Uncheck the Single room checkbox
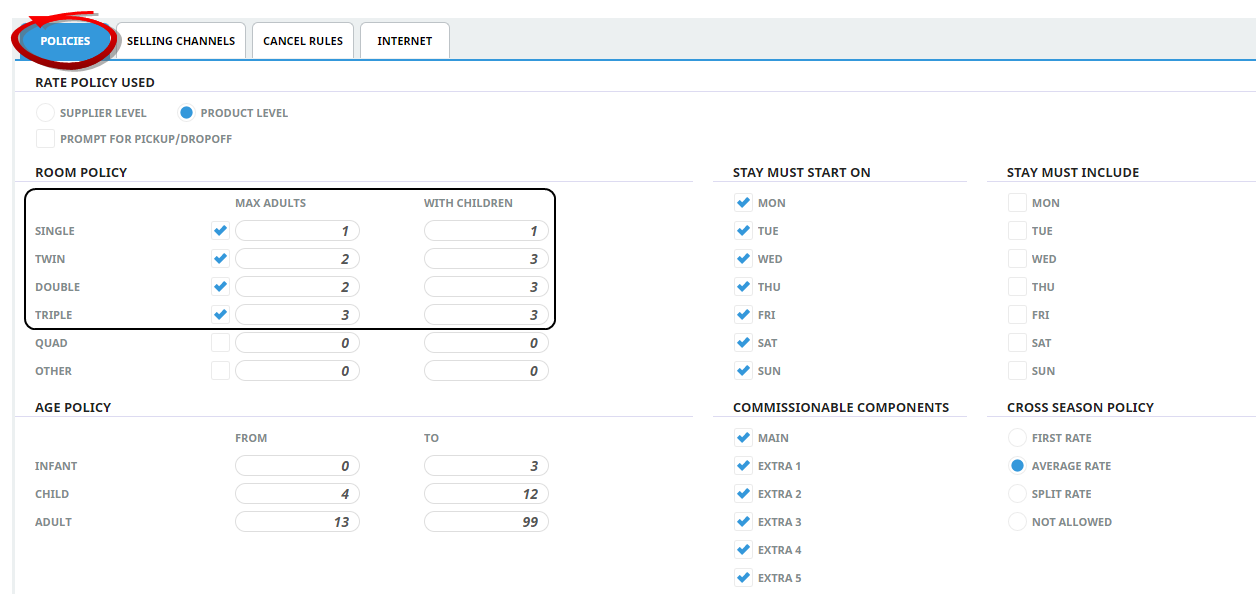This screenshot has width=1256, height=594. pos(220,231)
